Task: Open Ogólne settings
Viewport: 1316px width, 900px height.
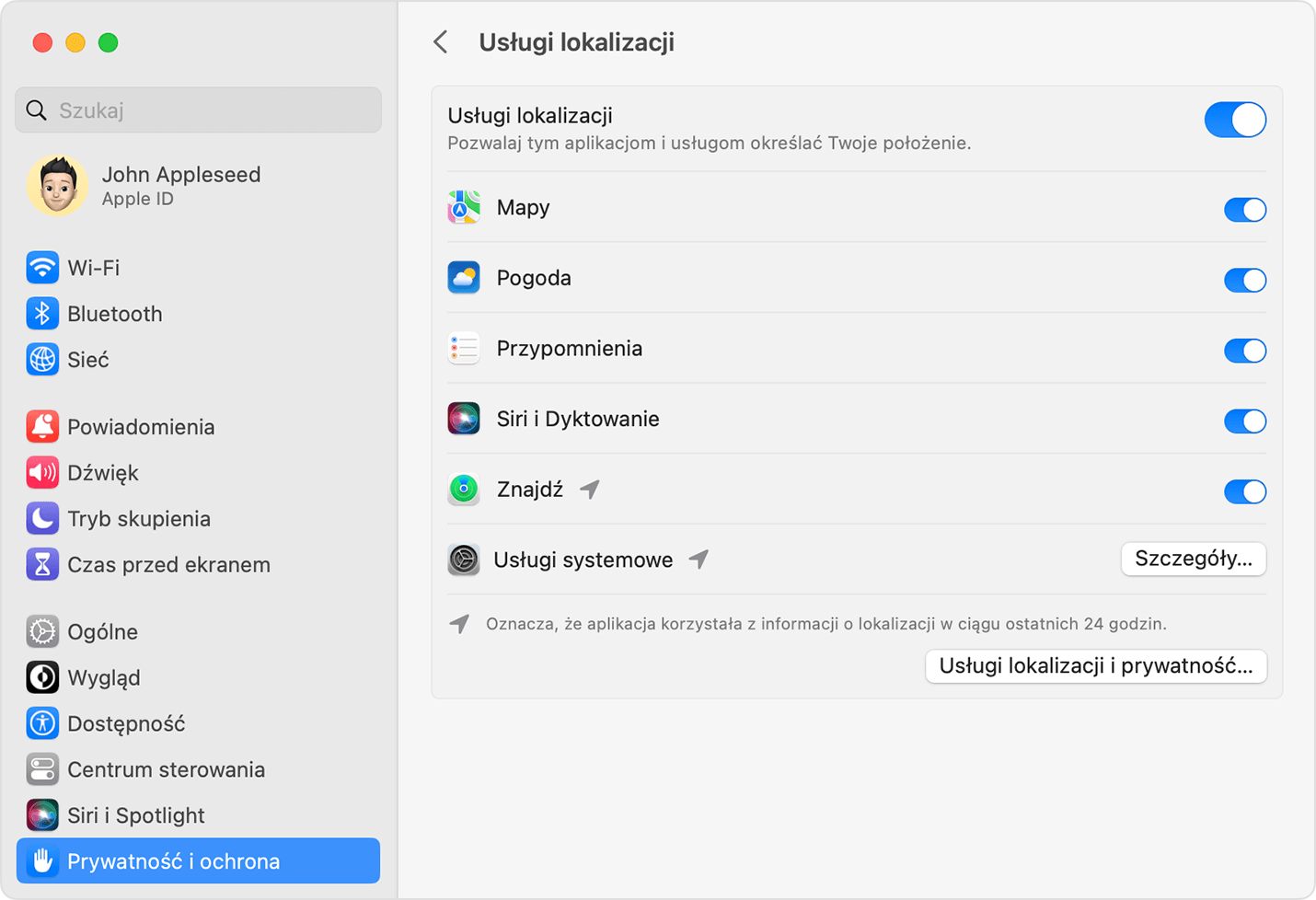Action: 198,632
